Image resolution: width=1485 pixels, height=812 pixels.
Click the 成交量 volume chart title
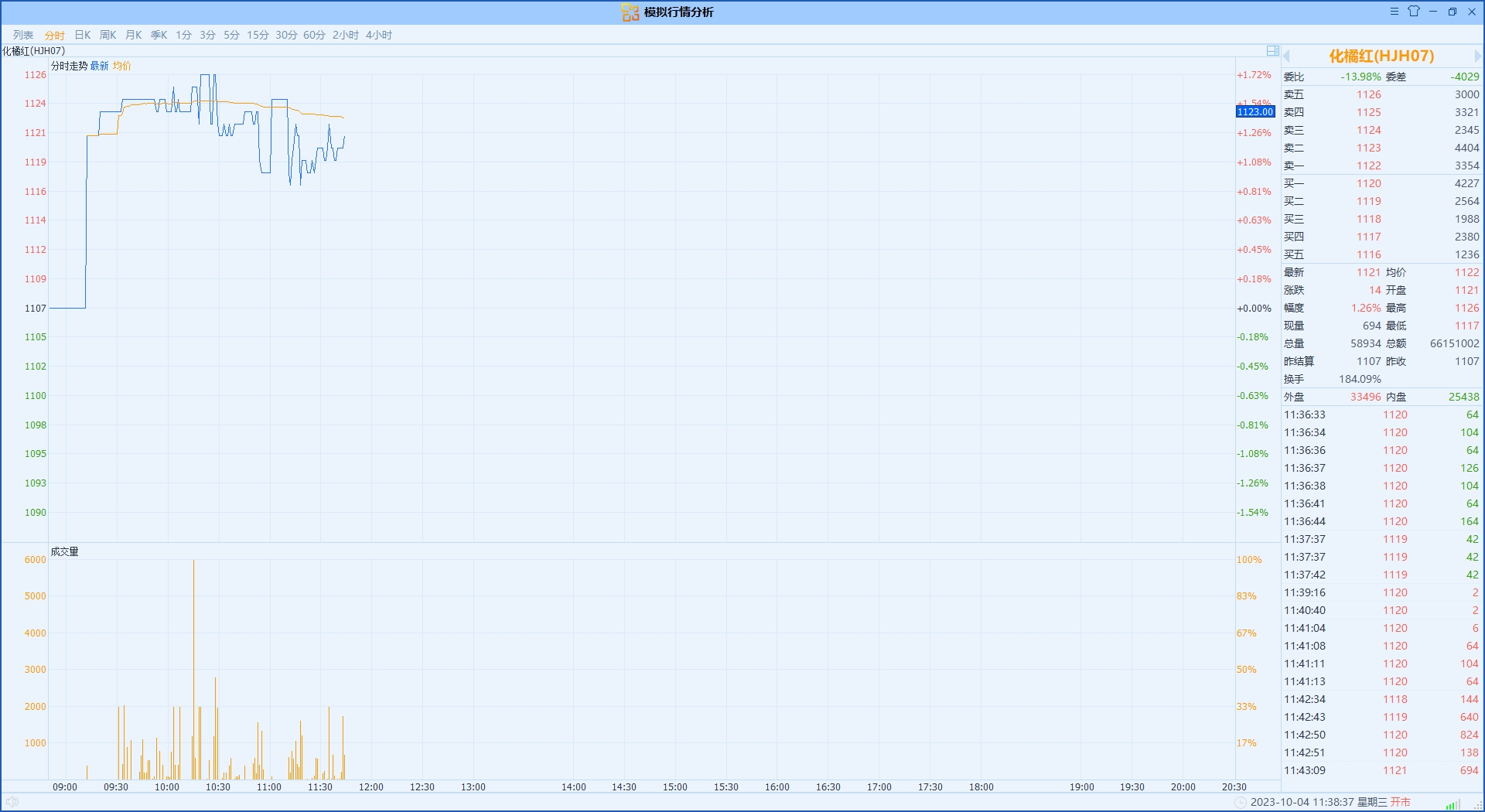(65, 551)
